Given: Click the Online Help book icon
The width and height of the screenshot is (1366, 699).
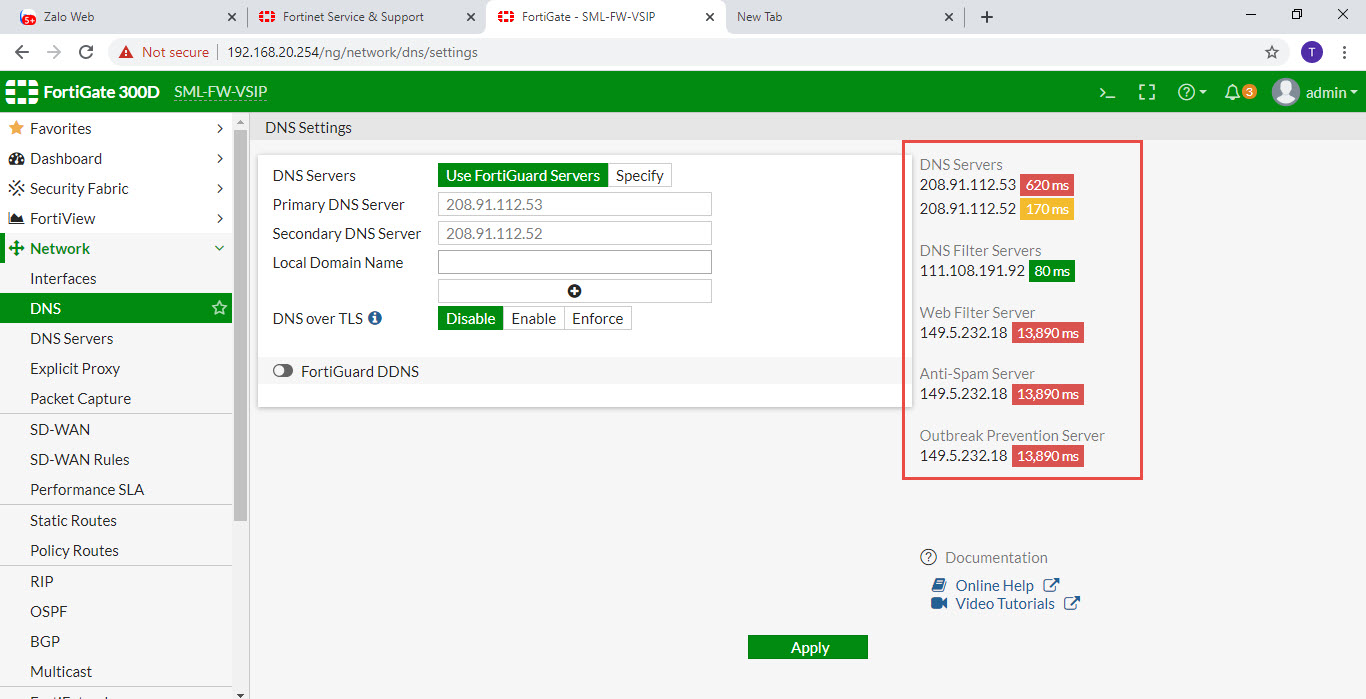Looking at the screenshot, I should click(x=939, y=585).
